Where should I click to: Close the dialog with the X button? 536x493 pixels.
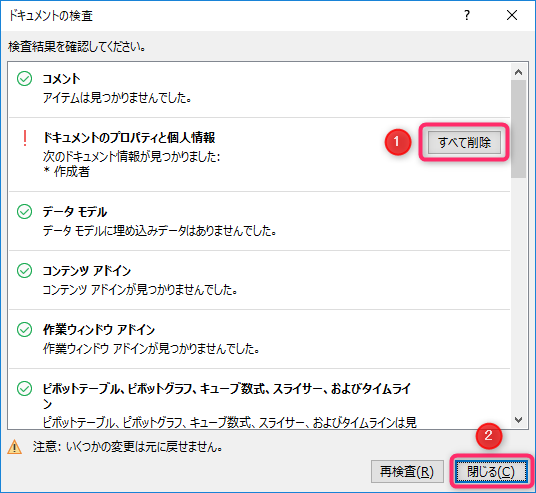click(x=512, y=15)
